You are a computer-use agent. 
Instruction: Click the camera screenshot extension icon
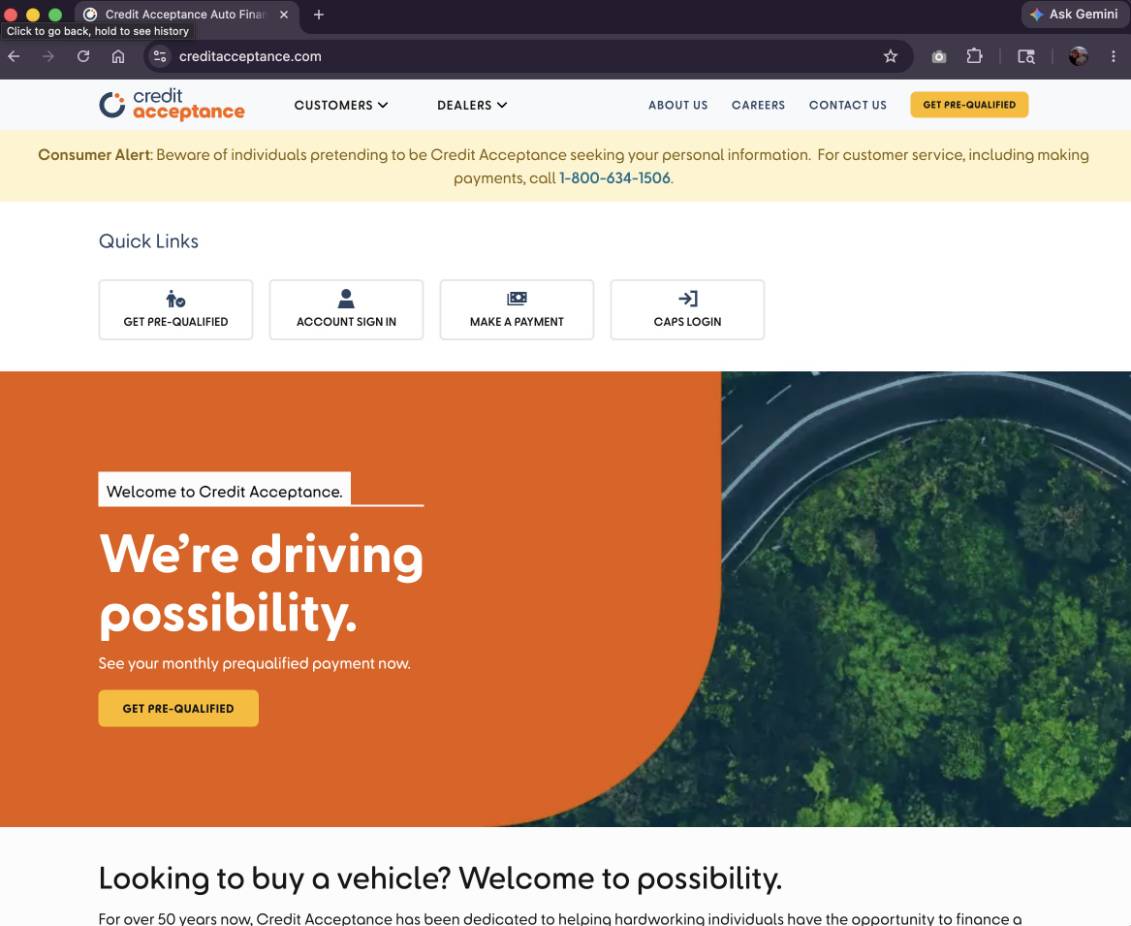pyautogui.click(x=938, y=56)
